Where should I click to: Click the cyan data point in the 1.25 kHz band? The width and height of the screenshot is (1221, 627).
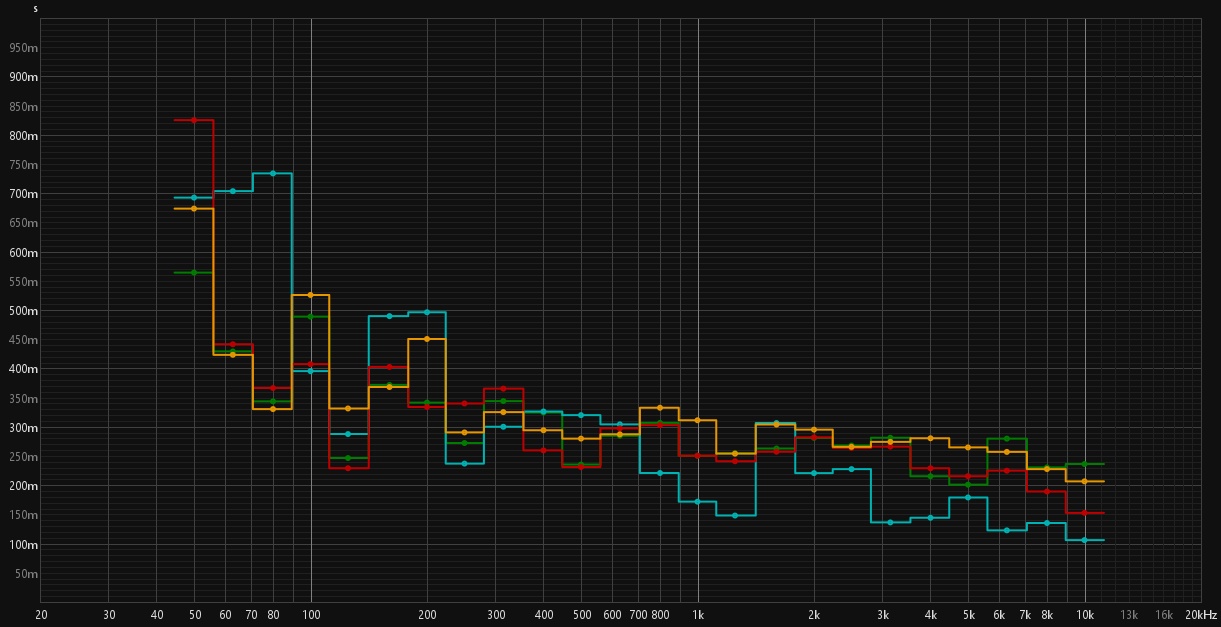[736, 515]
